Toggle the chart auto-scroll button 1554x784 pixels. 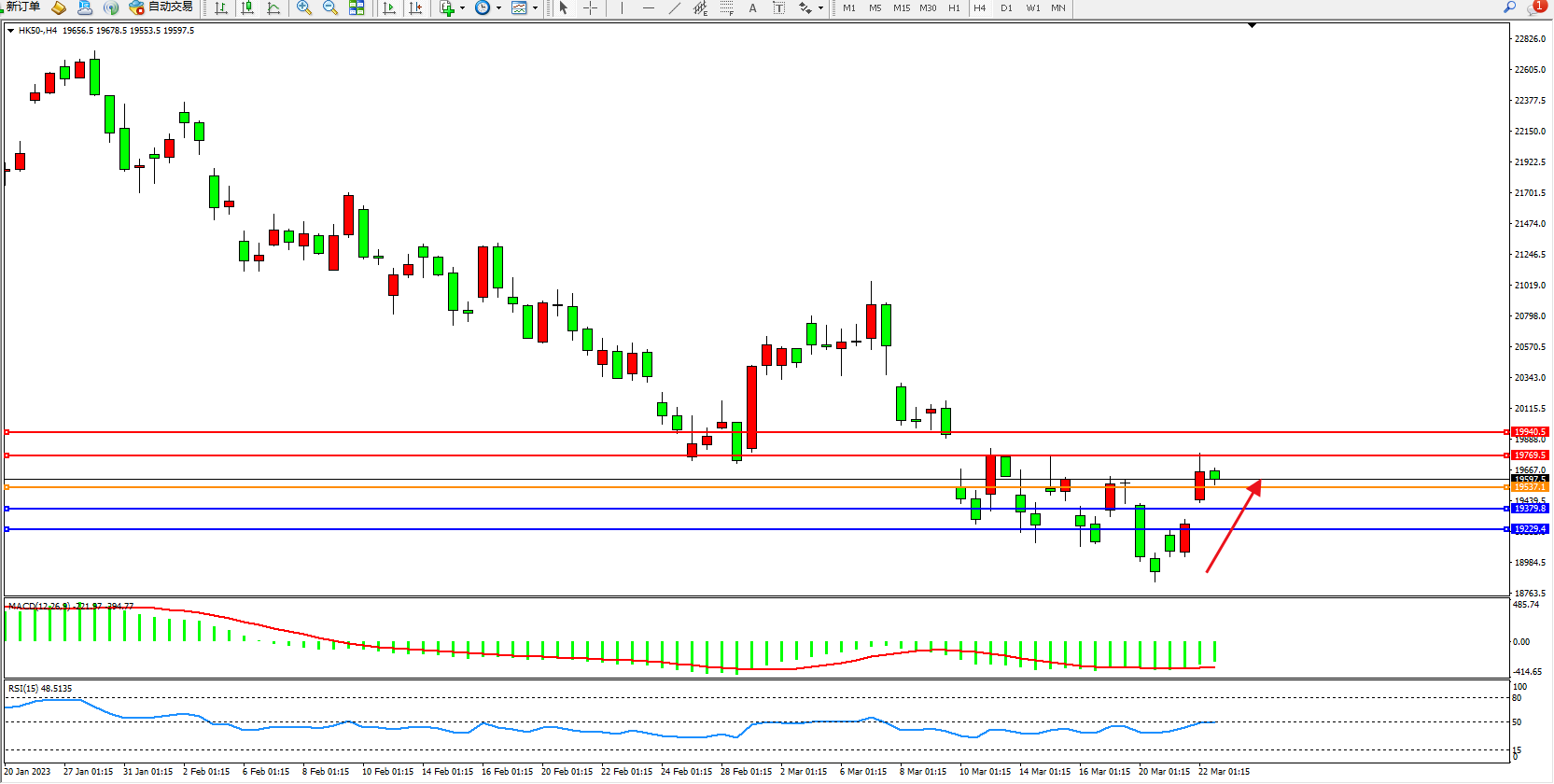point(389,7)
